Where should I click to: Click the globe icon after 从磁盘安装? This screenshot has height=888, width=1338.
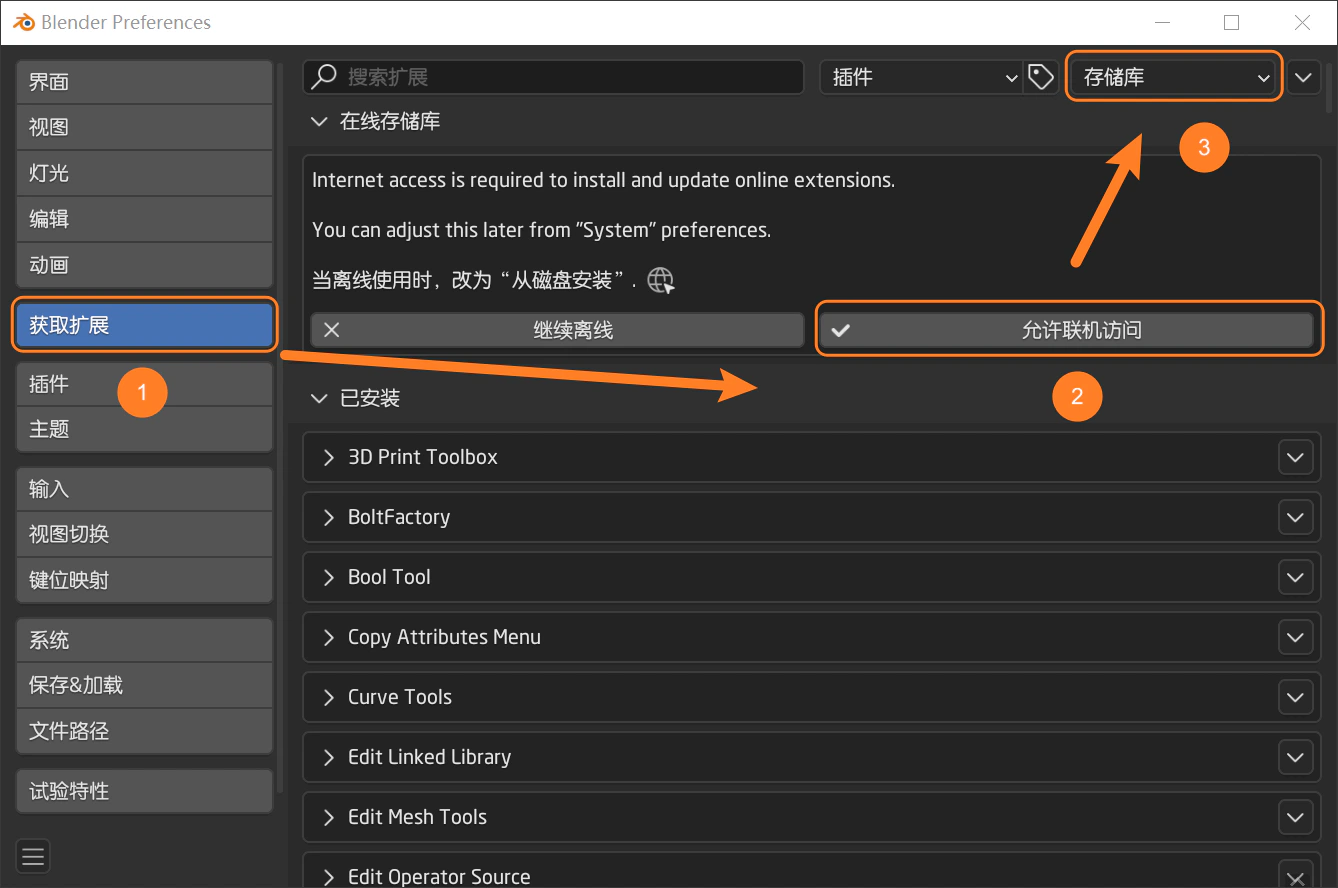click(661, 280)
